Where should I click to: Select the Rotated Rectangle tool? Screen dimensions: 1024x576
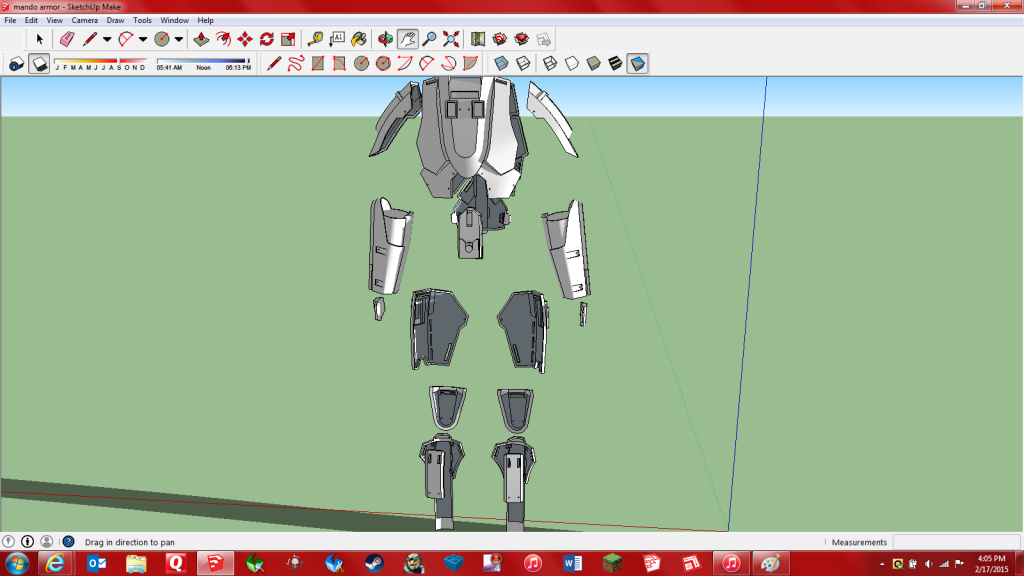339,63
